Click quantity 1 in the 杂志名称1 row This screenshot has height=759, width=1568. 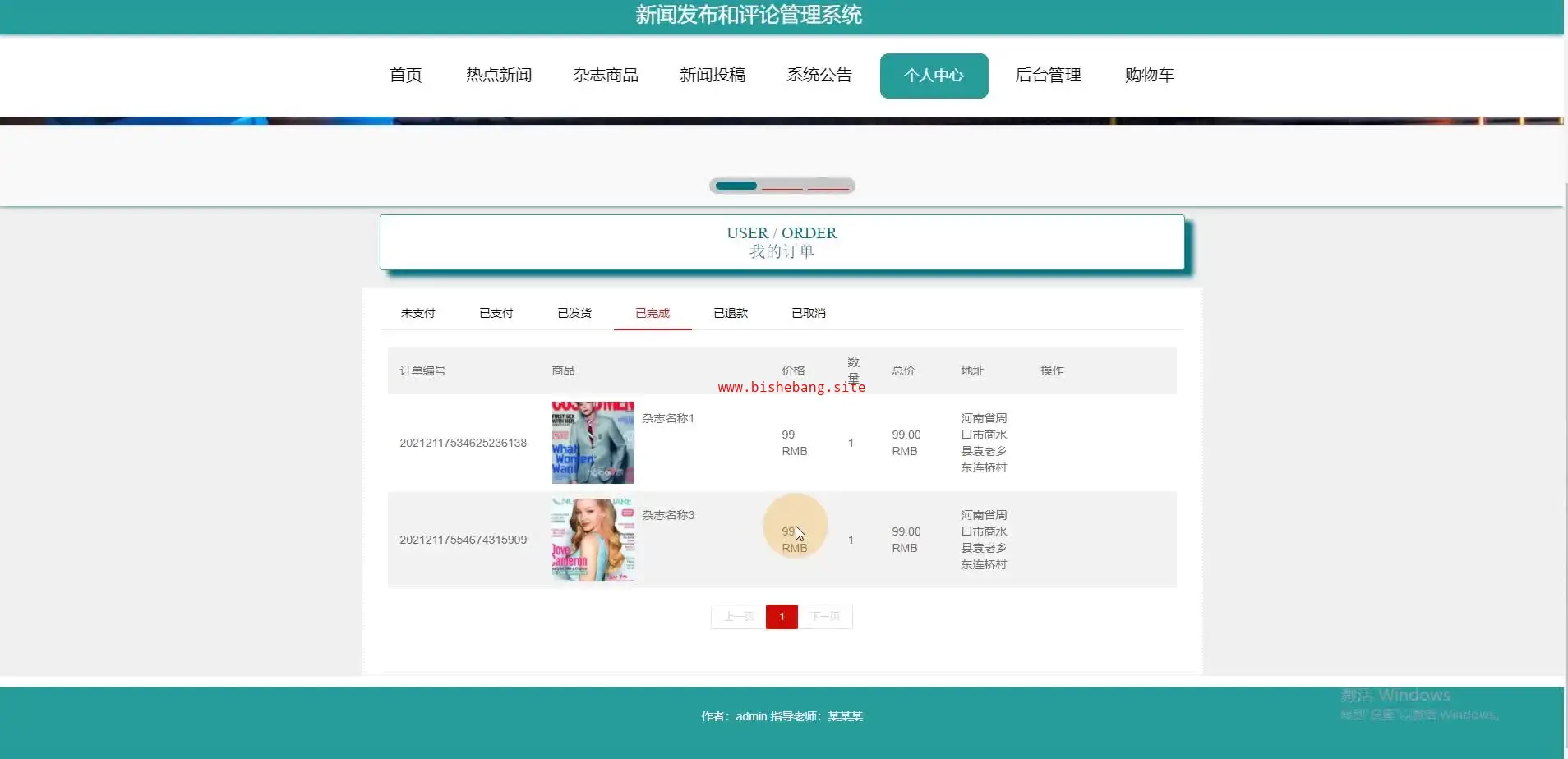(x=851, y=443)
